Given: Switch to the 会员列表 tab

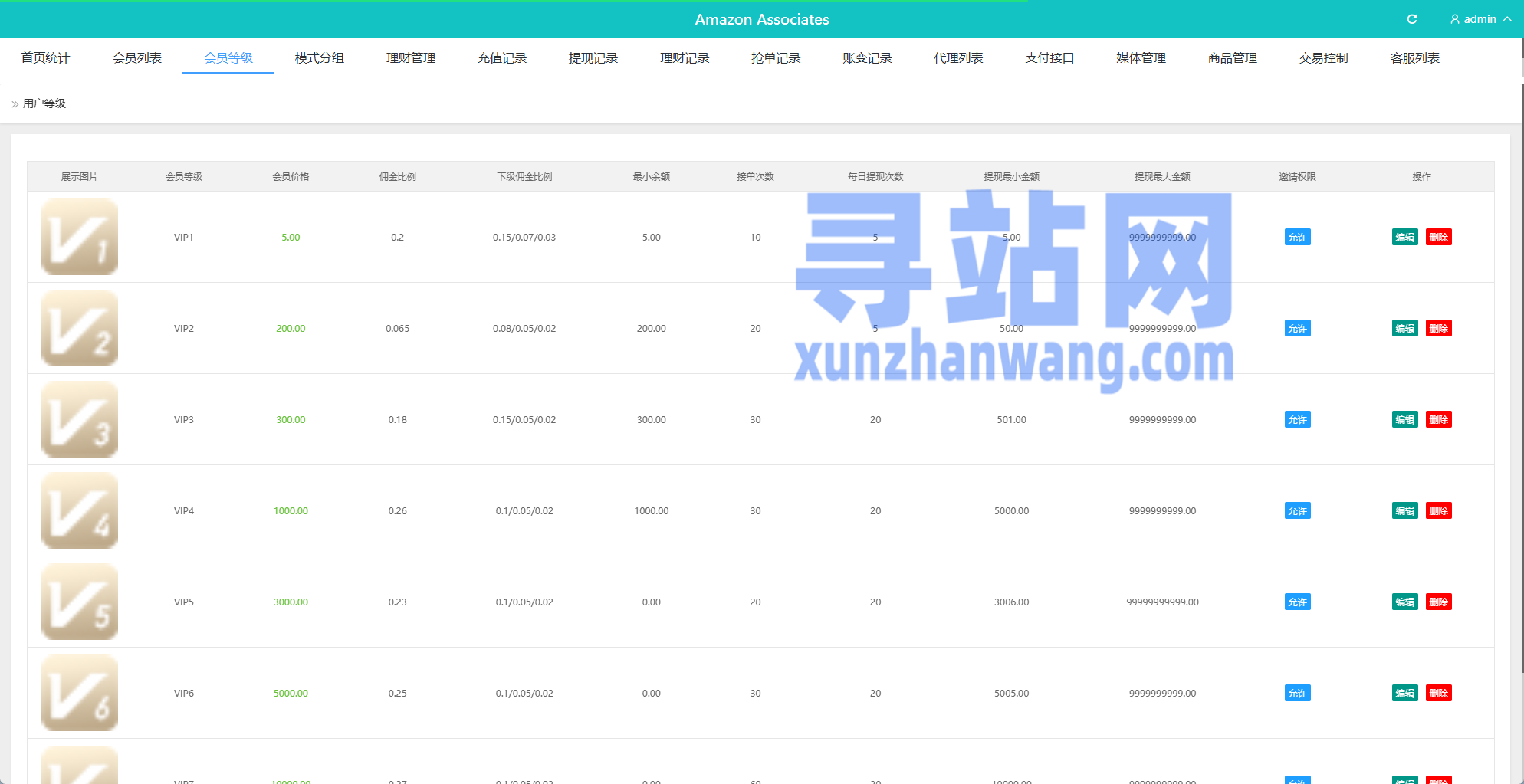Looking at the screenshot, I should click(x=136, y=57).
